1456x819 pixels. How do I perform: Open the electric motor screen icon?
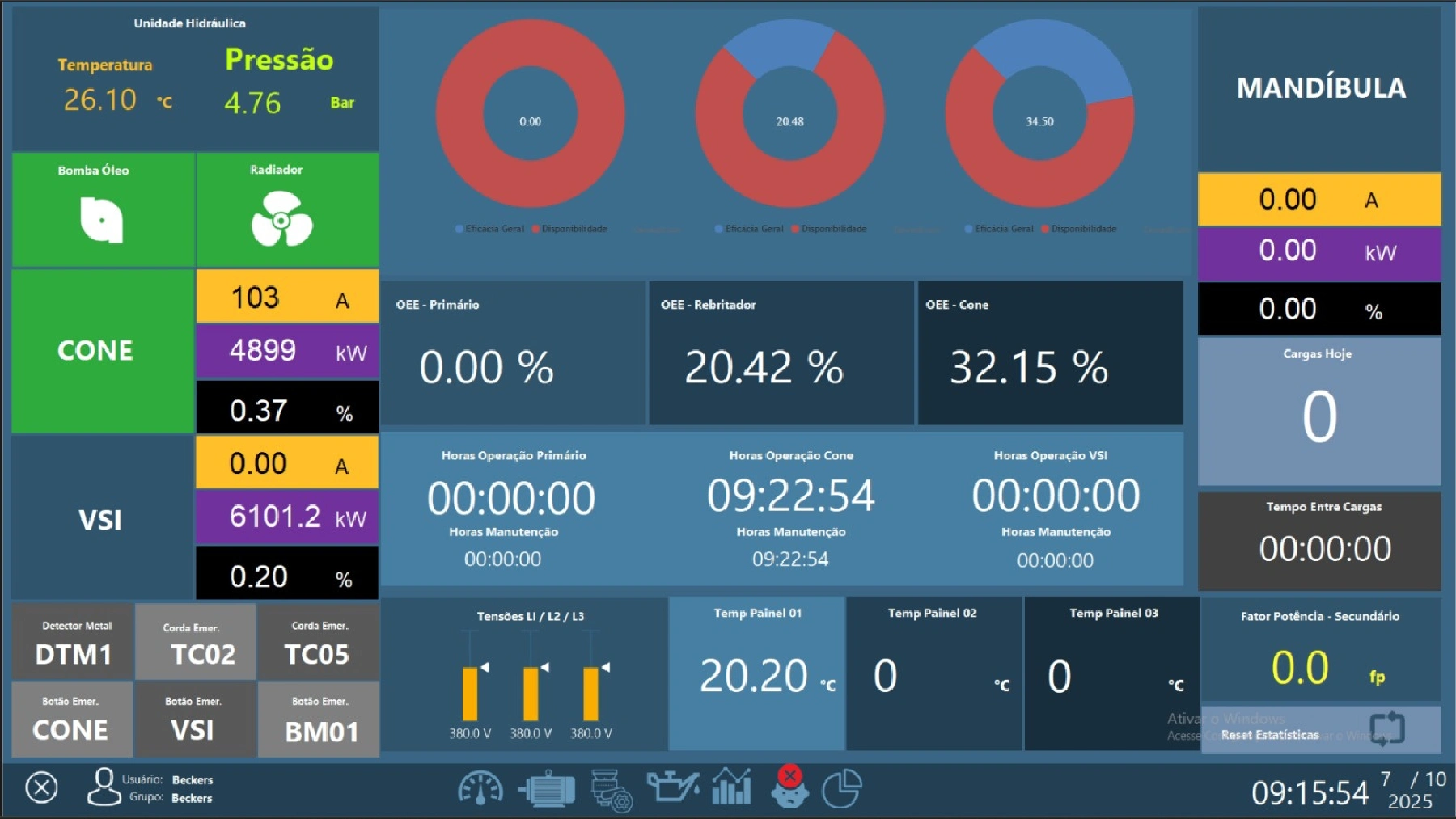(546, 789)
